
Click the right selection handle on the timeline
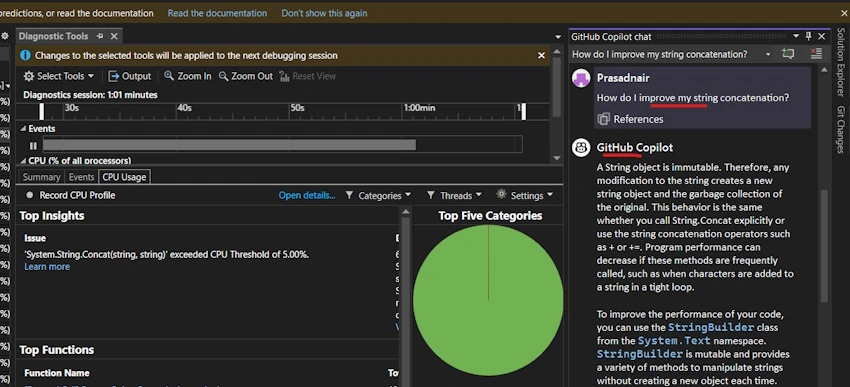pyautogui.click(x=524, y=112)
